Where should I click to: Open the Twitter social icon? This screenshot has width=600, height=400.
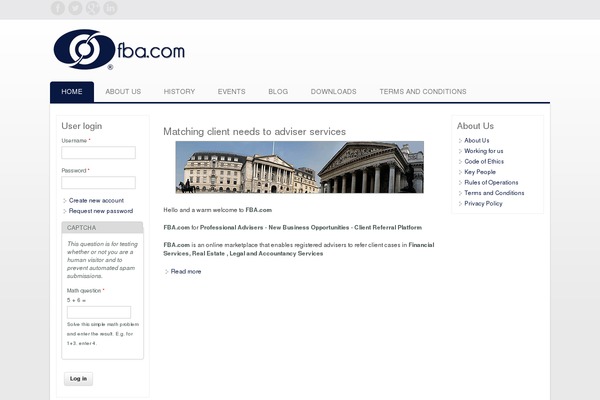(x=75, y=8)
